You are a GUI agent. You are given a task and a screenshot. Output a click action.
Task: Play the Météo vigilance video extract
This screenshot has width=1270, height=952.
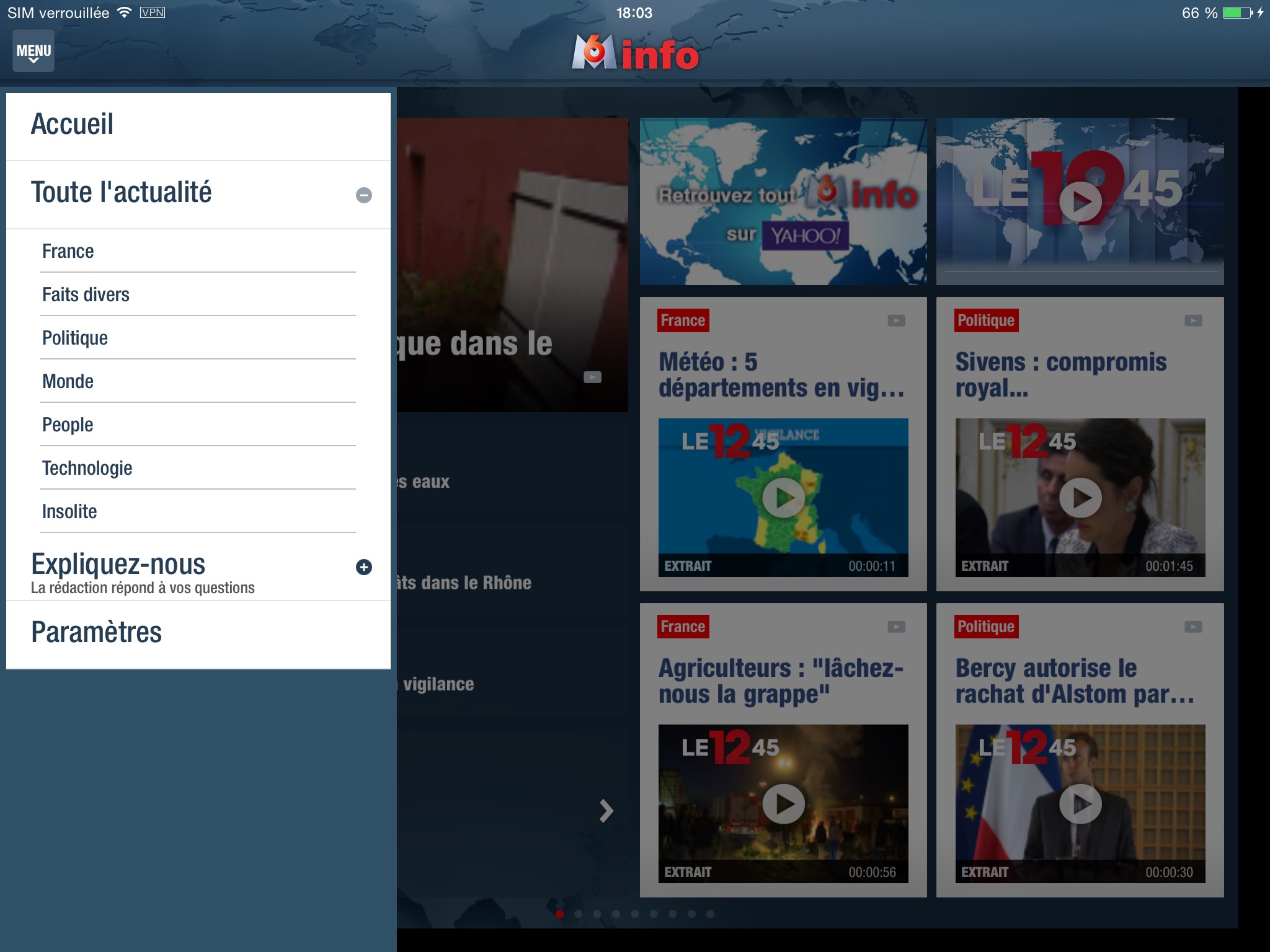click(783, 498)
